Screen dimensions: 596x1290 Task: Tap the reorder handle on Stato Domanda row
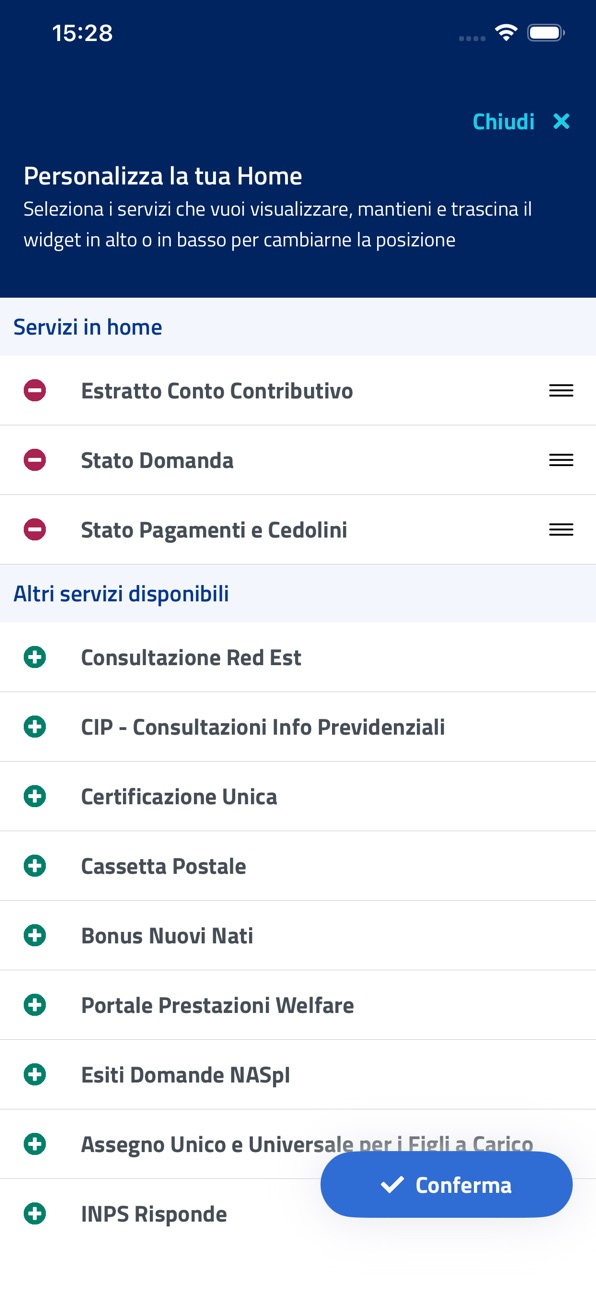tap(561, 460)
